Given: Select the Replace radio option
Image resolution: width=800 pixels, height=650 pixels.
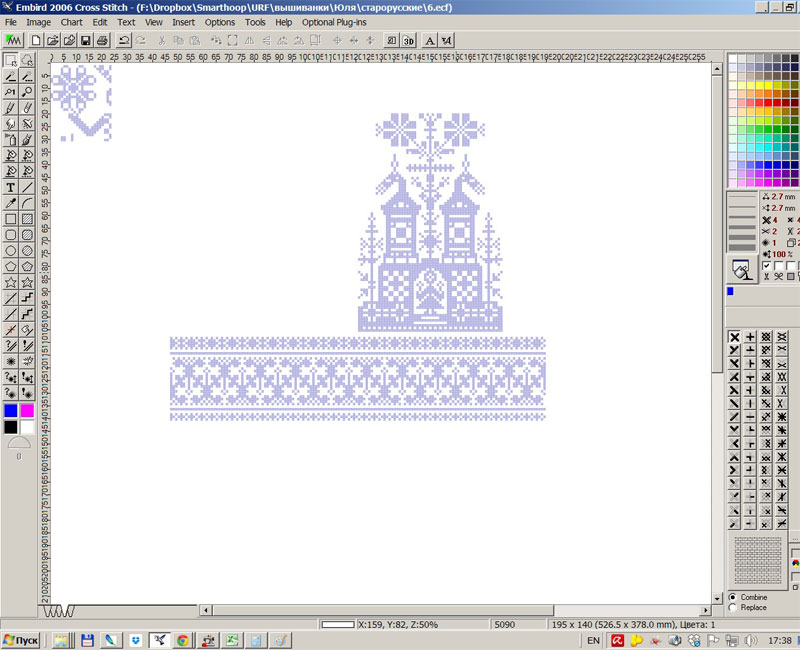Looking at the screenshot, I should [x=733, y=607].
